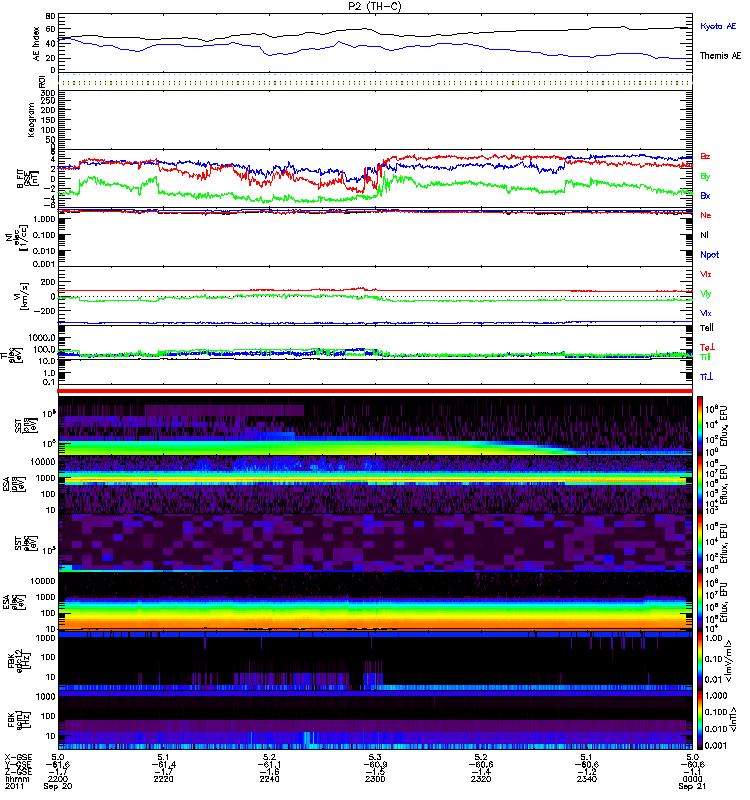Click the ROI axis label

(42, 81)
